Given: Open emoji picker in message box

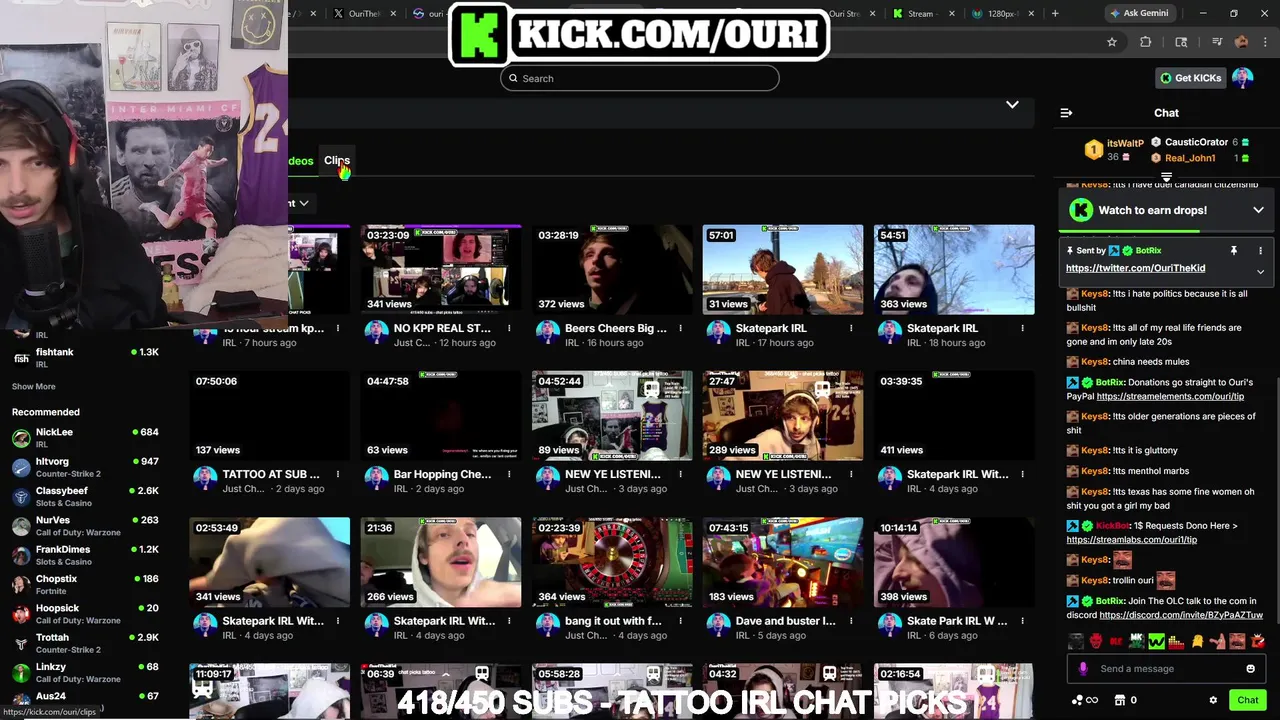Looking at the screenshot, I should click(x=1250, y=669).
